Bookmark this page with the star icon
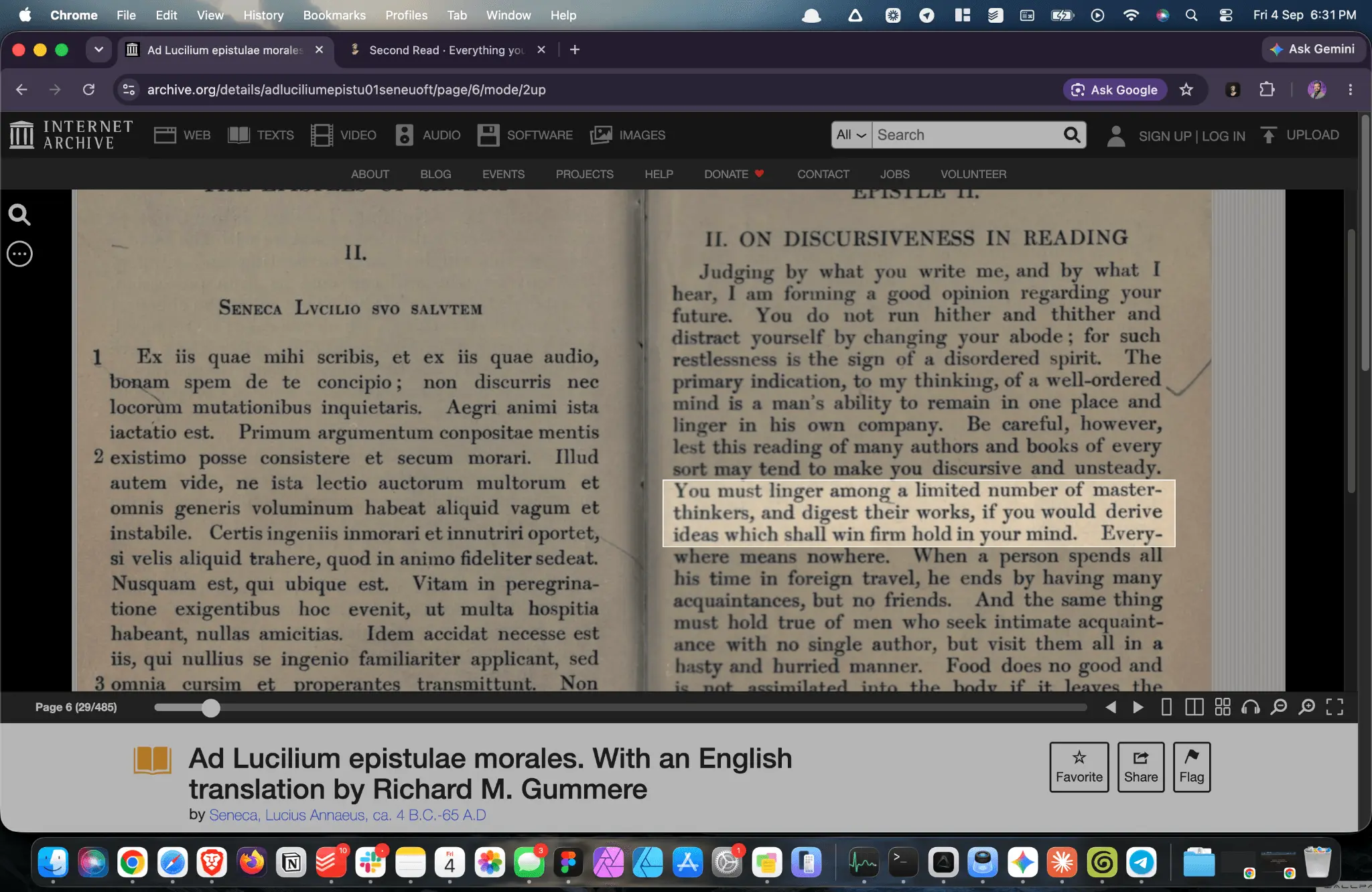1372x892 pixels. pyautogui.click(x=1186, y=90)
